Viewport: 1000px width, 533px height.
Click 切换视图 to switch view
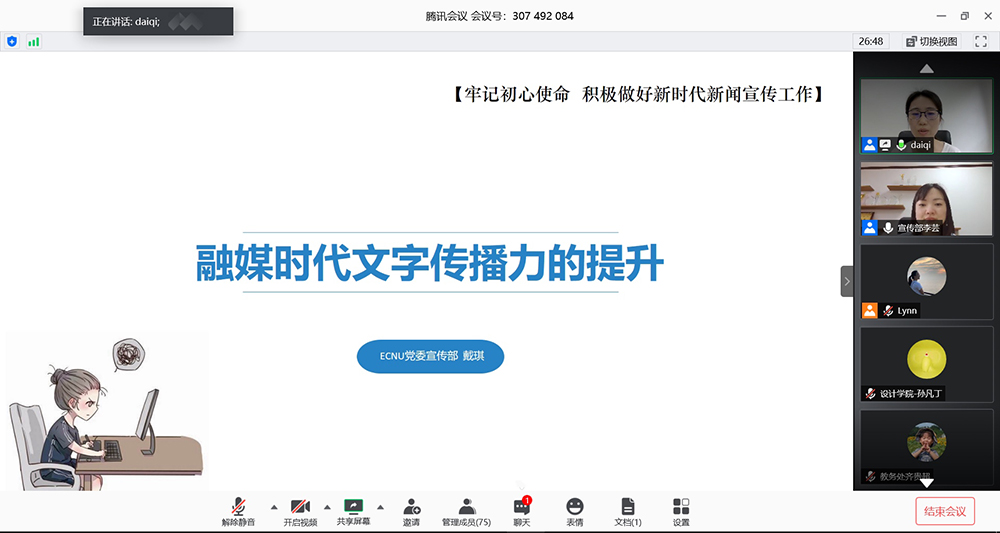(931, 41)
